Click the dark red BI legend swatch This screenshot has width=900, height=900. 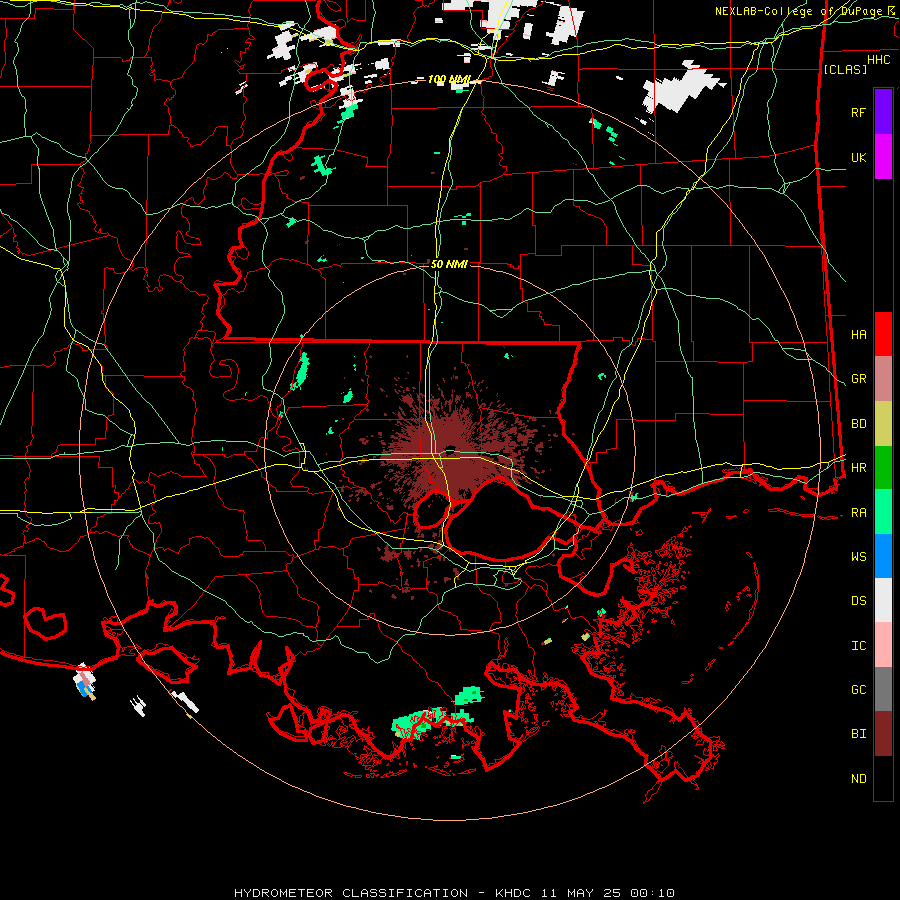(883, 734)
